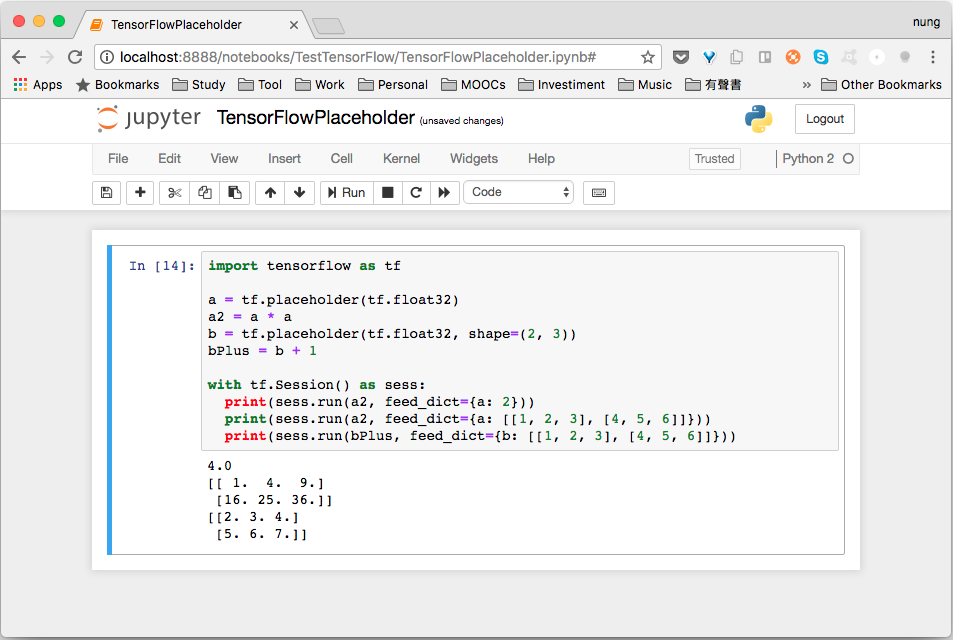Open the Work bookmarks folder

click(x=320, y=84)
